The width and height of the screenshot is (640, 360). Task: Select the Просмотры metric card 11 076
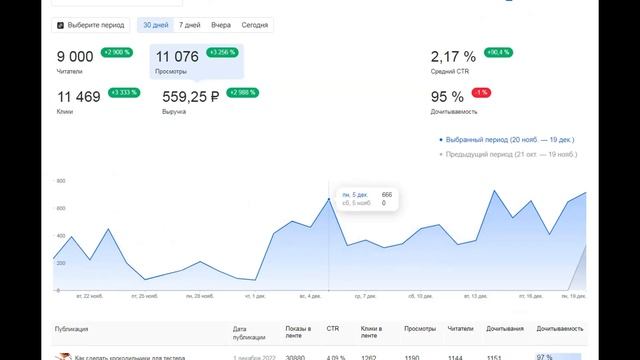pyautogui.click(x=197, y=61)
